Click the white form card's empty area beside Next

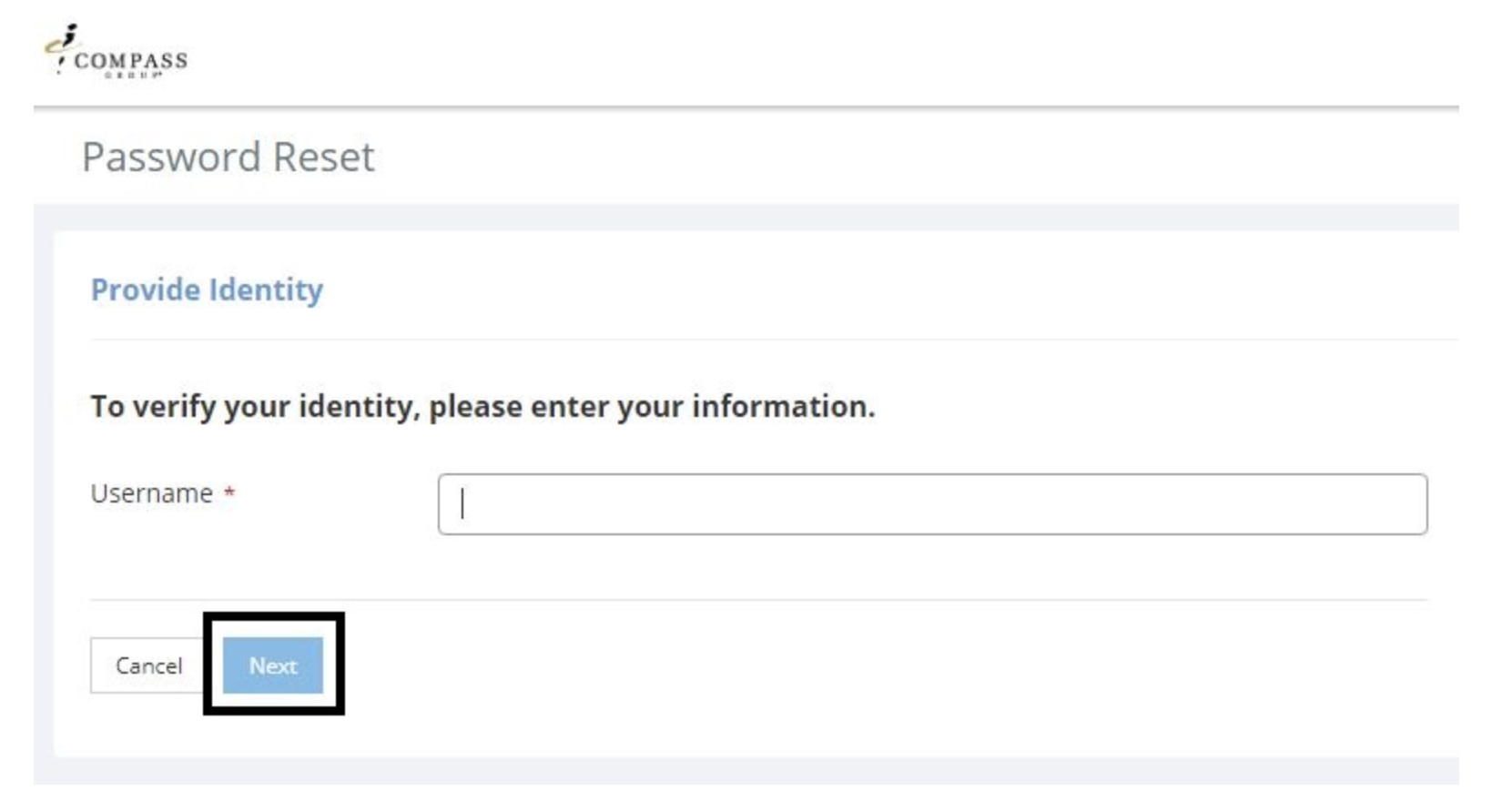(x=819, y=674)
